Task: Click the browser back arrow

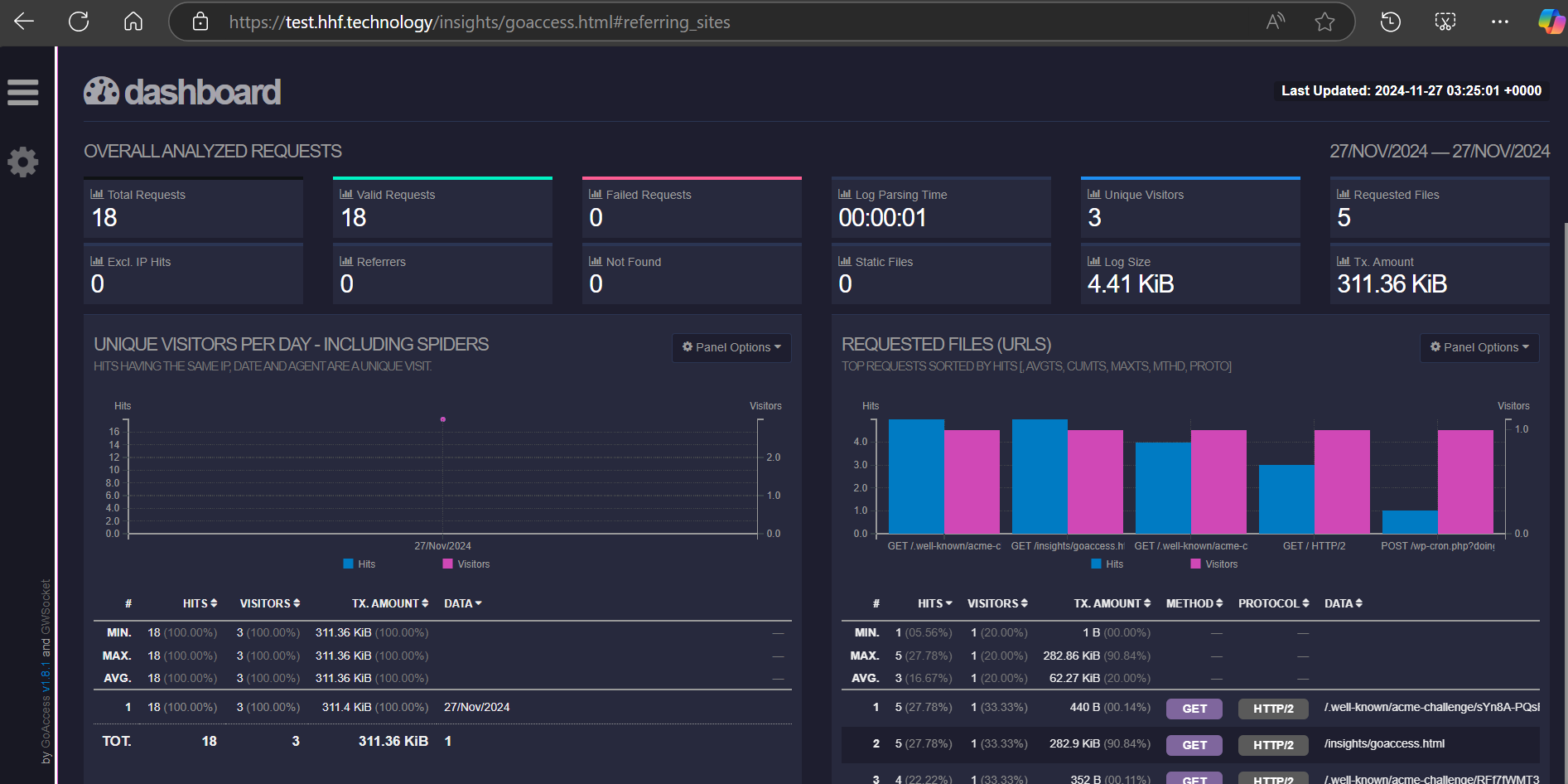Action: pos(24,22)
